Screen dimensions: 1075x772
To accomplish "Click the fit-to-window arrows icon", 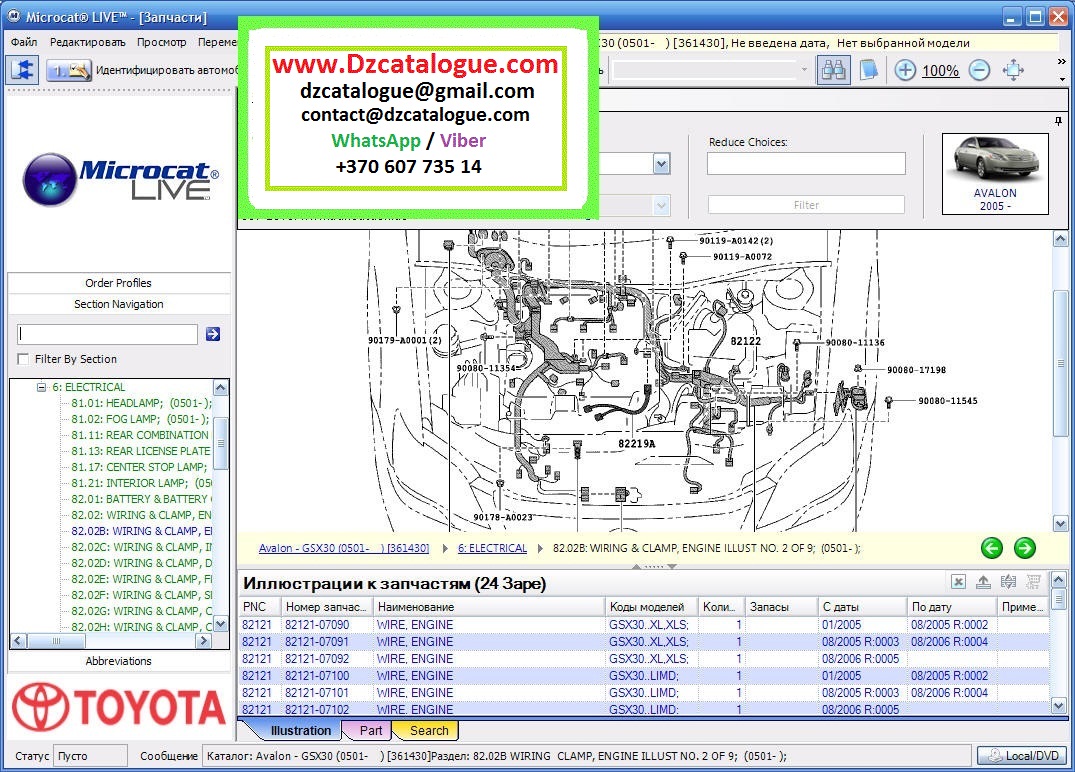I will point(1013,70).
